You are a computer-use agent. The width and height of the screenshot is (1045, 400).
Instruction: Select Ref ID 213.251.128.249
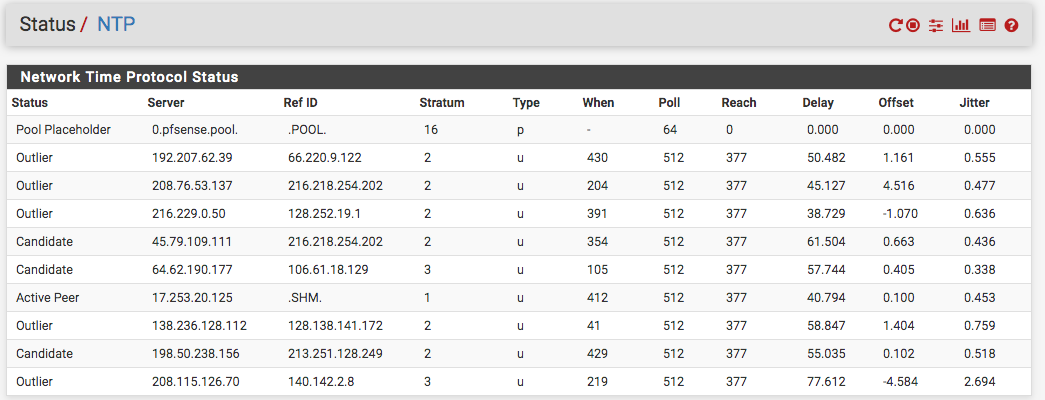[335, 354]
